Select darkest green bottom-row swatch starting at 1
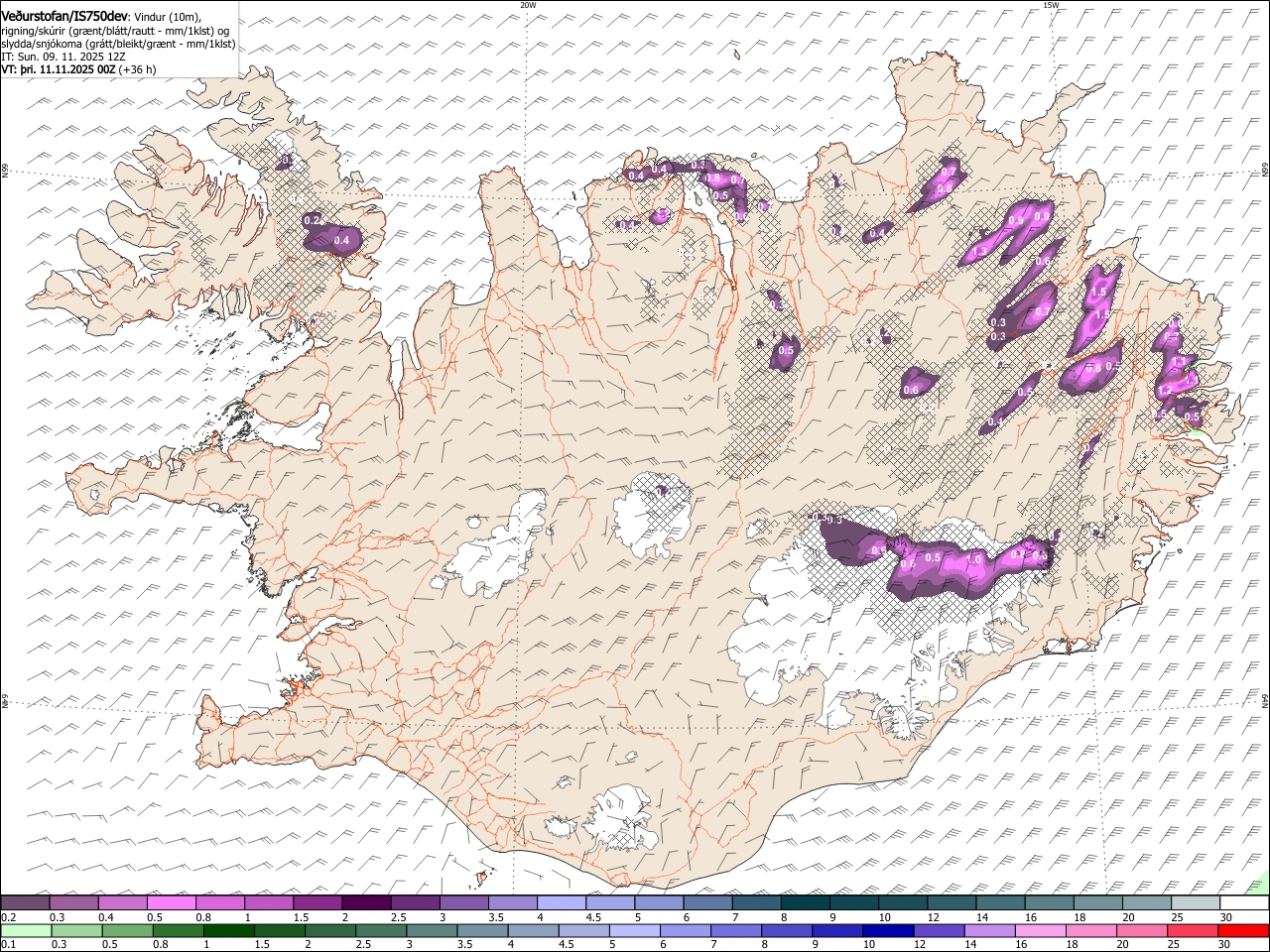 tap(228, 930)
